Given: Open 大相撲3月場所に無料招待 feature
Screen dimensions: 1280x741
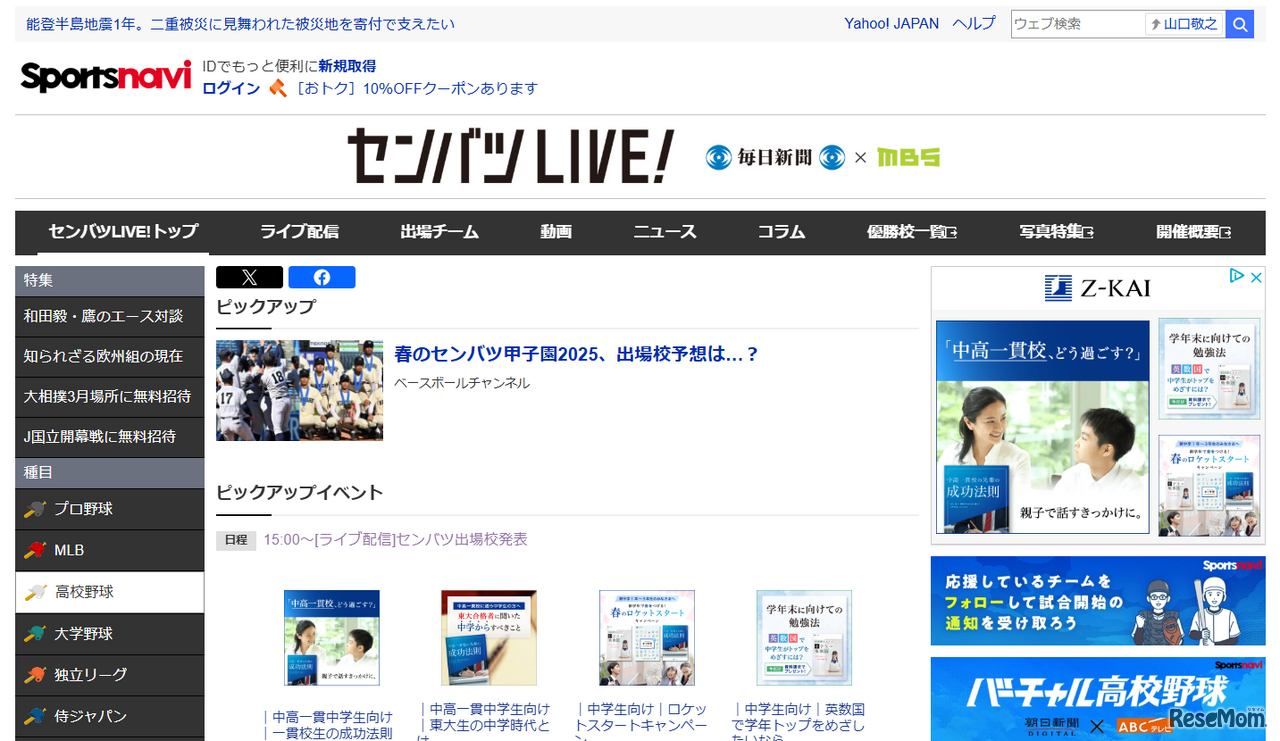Looking at the screenshot, I should 110,396.
